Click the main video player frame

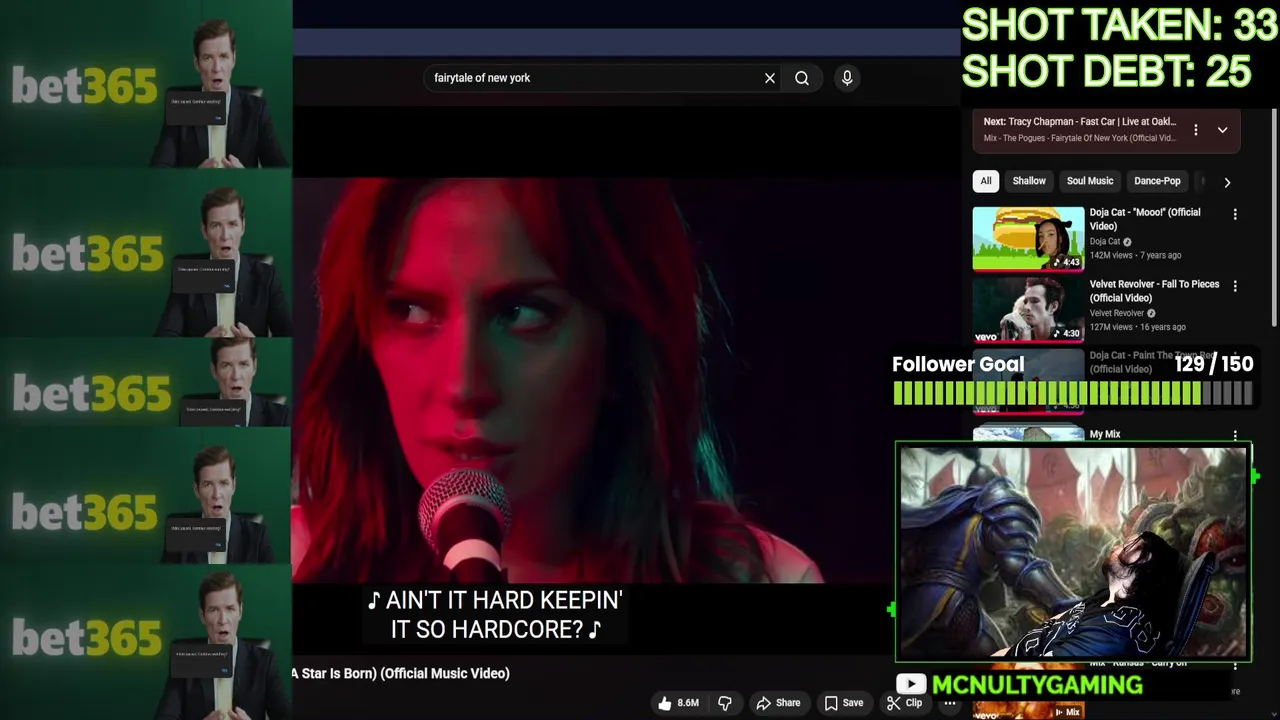pos(592,380)
